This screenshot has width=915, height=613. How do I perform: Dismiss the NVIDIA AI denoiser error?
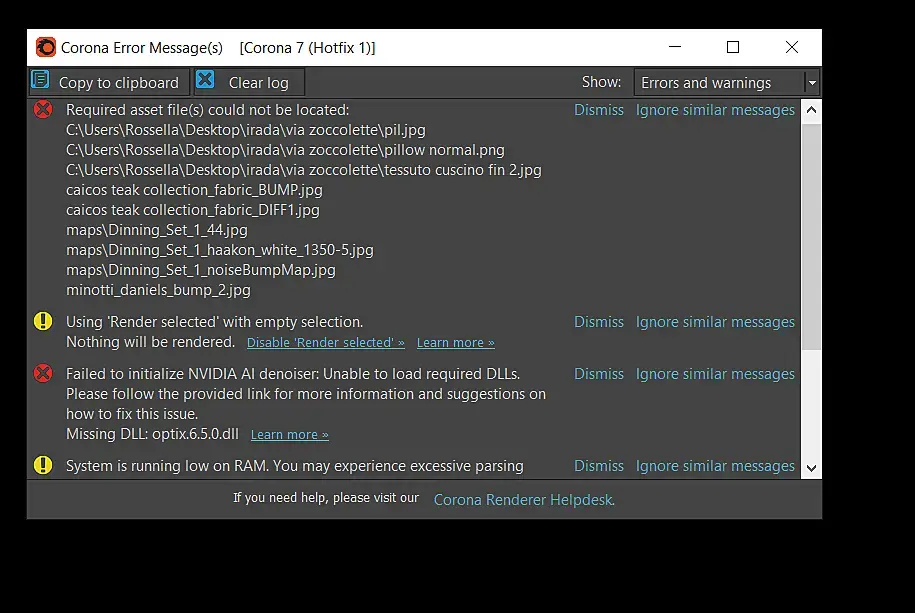click(x=599, y=374)
